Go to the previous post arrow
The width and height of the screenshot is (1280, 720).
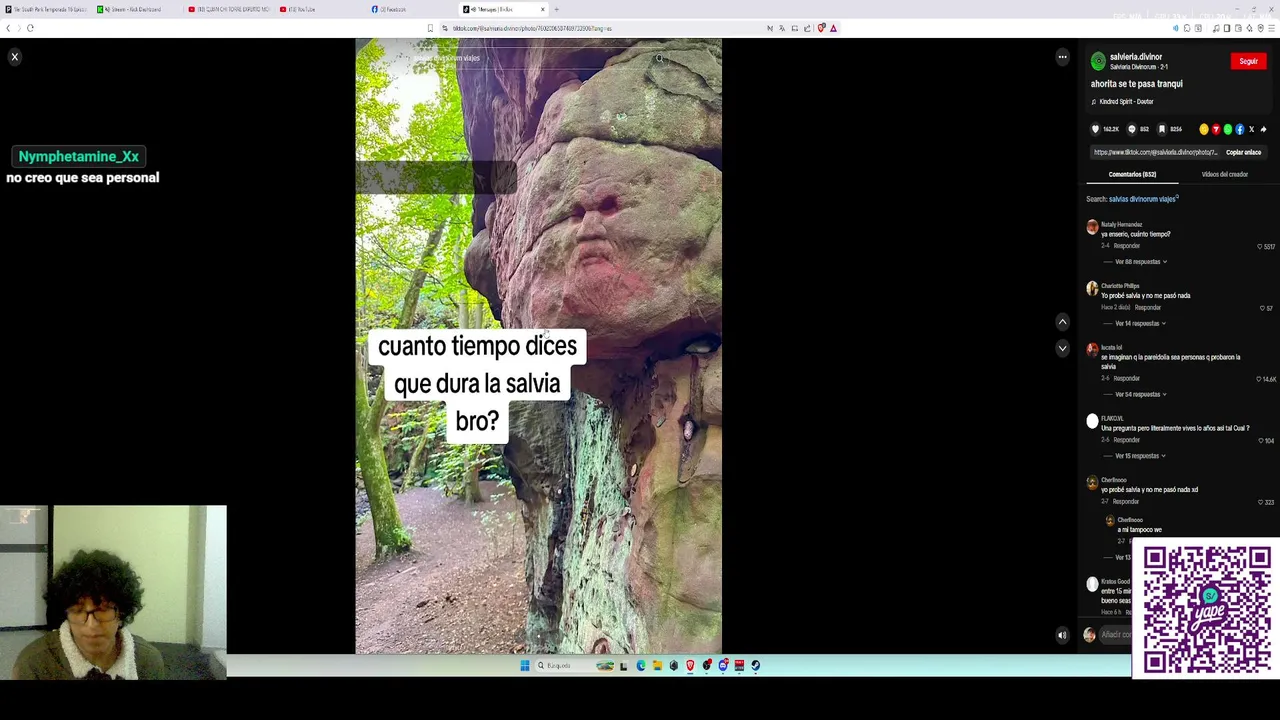click(x=1062, y=322)
